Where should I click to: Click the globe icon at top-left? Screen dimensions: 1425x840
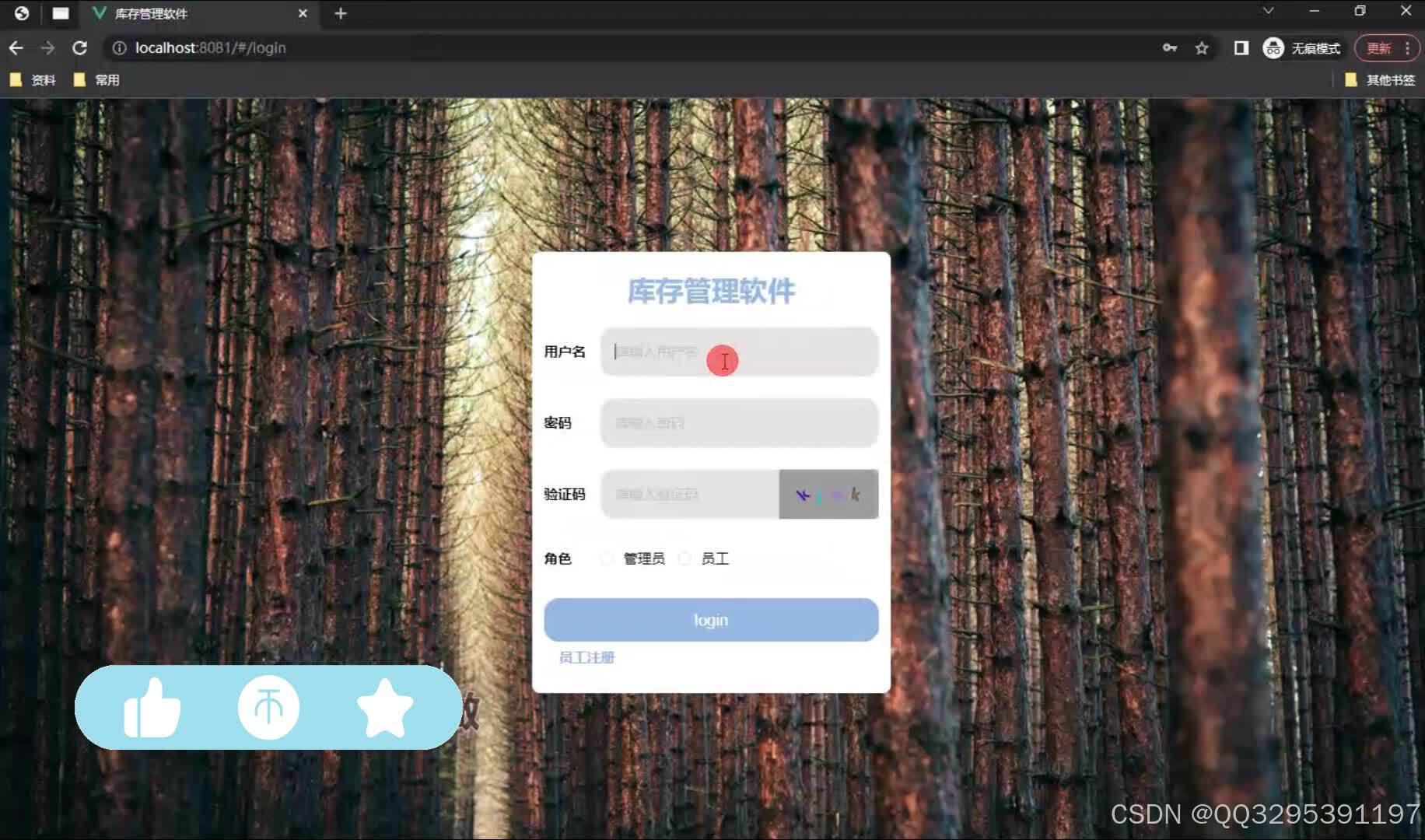(22, 13)
